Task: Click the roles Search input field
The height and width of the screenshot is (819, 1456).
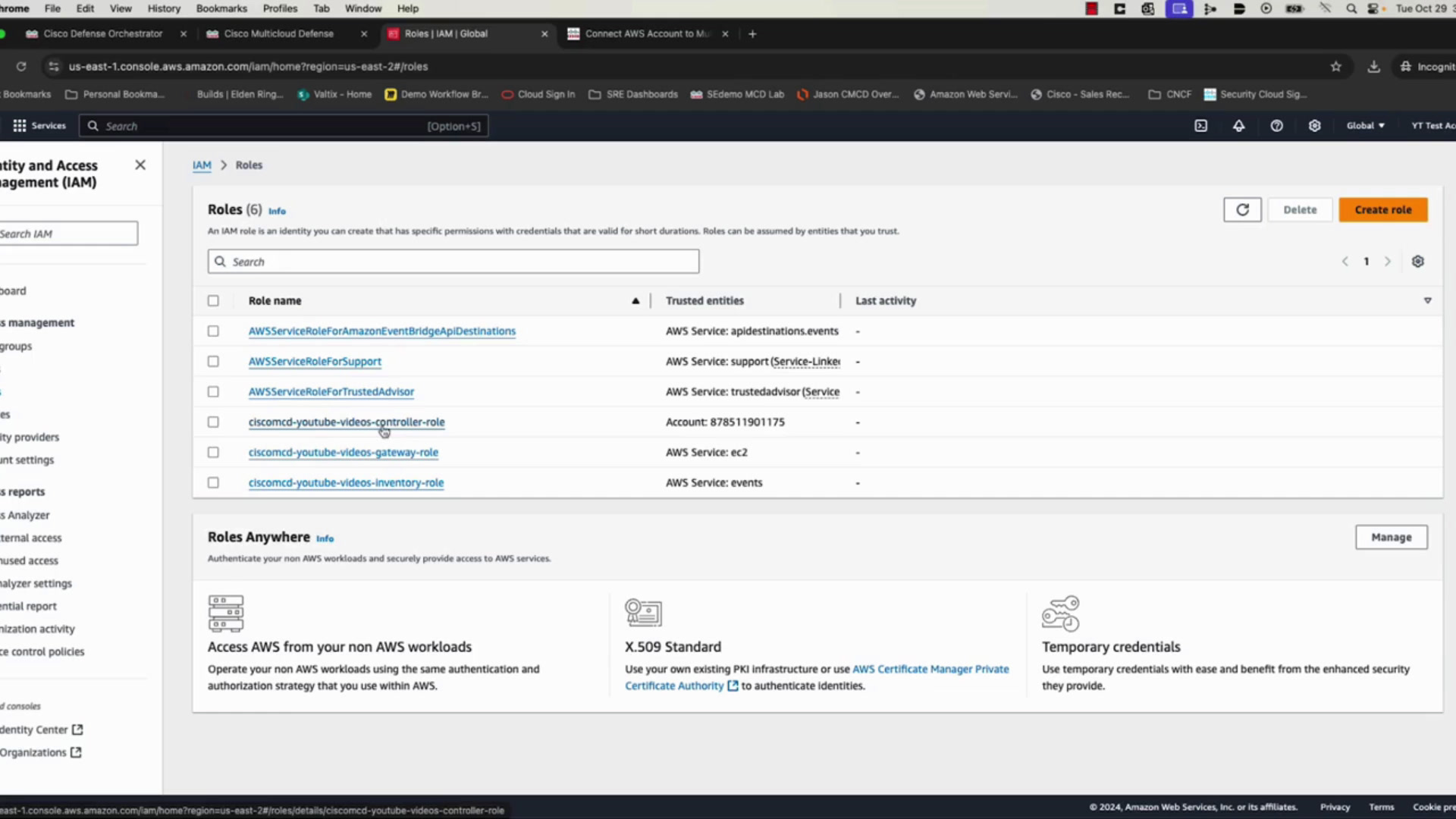Action: click(x=453, y=262)
